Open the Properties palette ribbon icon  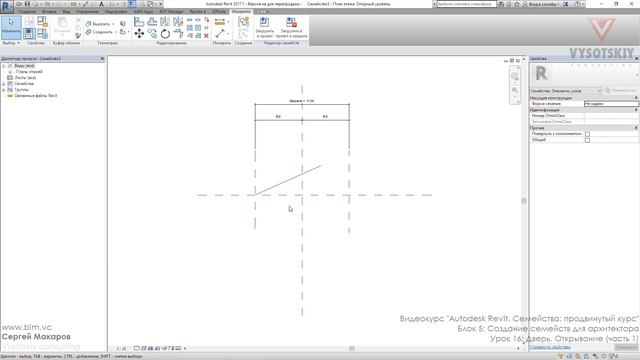(29, 33)
